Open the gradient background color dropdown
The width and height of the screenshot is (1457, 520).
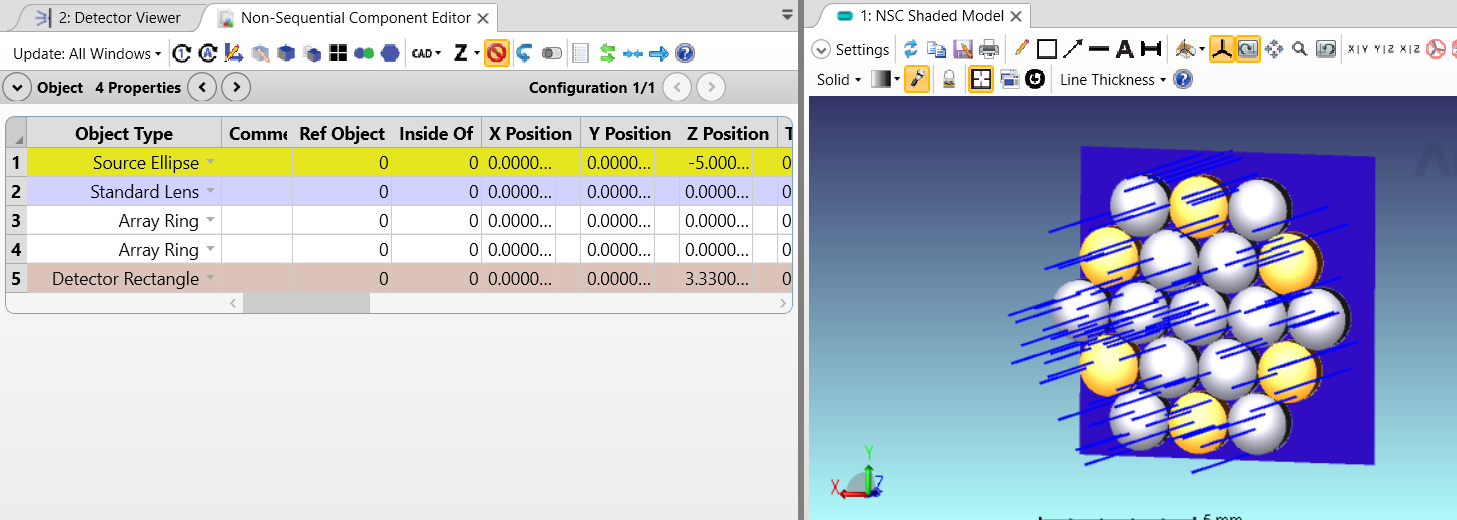[885, 80]
